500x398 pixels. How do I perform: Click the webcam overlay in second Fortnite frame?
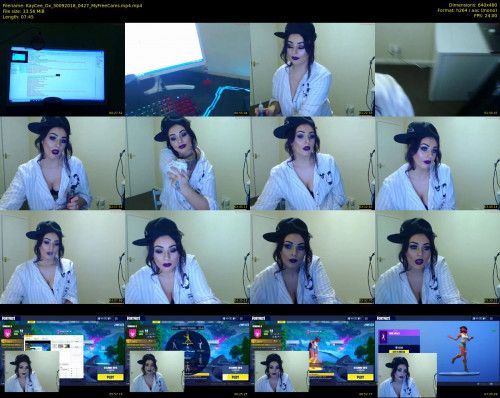157,371
